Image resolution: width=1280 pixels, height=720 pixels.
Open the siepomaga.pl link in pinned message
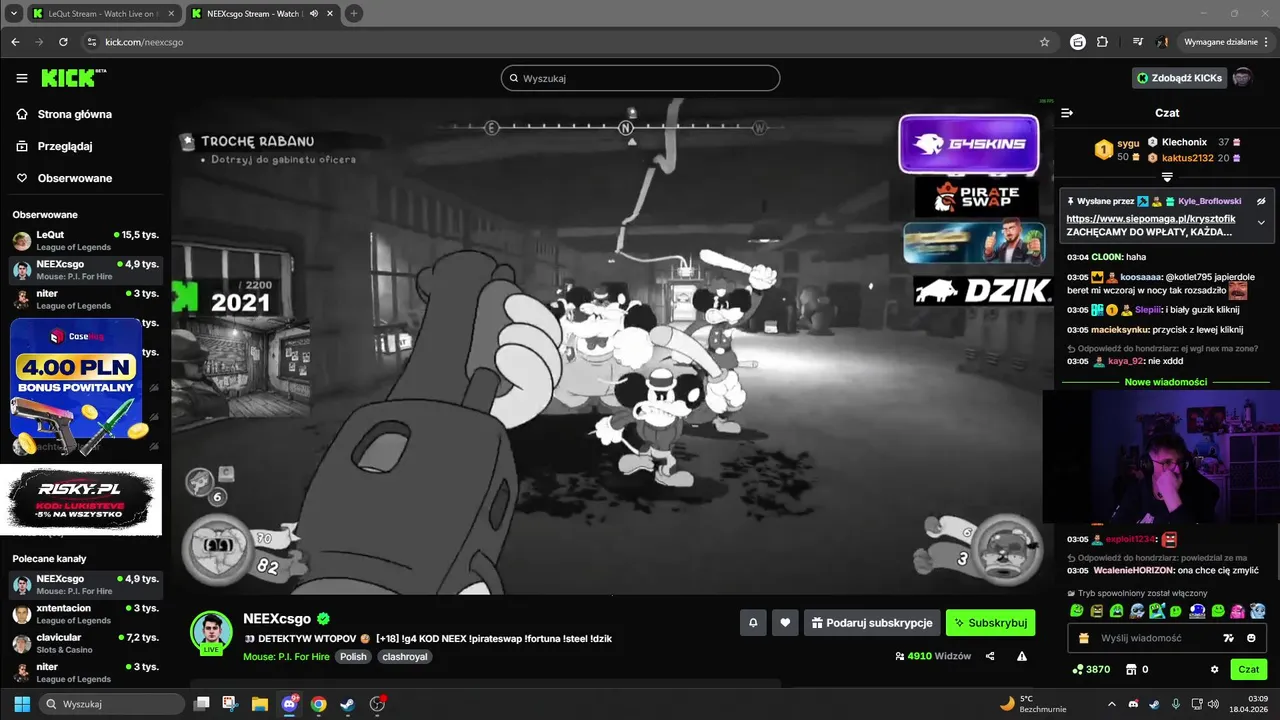(x=1150, y=218)
